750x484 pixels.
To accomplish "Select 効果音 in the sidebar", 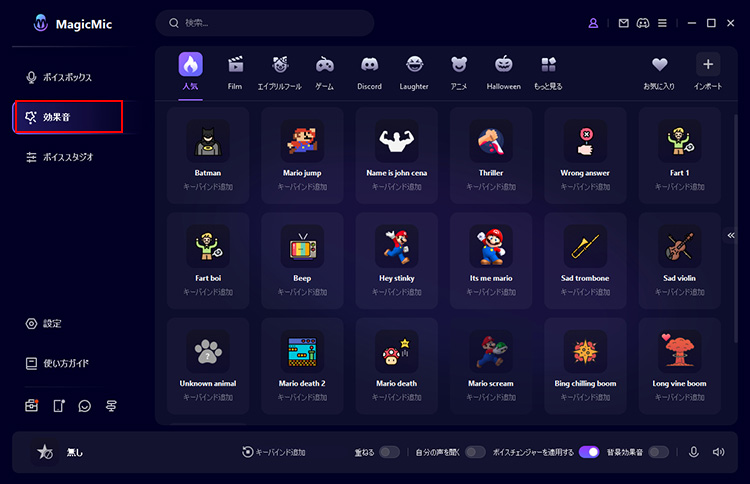I will coord(68,117).
